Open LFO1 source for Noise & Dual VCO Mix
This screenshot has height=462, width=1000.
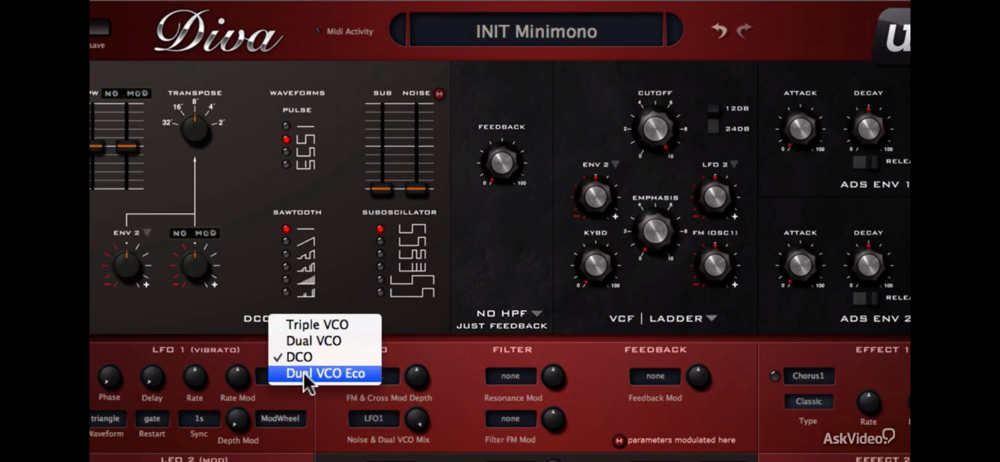pyautogui.click(x=374, y=419)
